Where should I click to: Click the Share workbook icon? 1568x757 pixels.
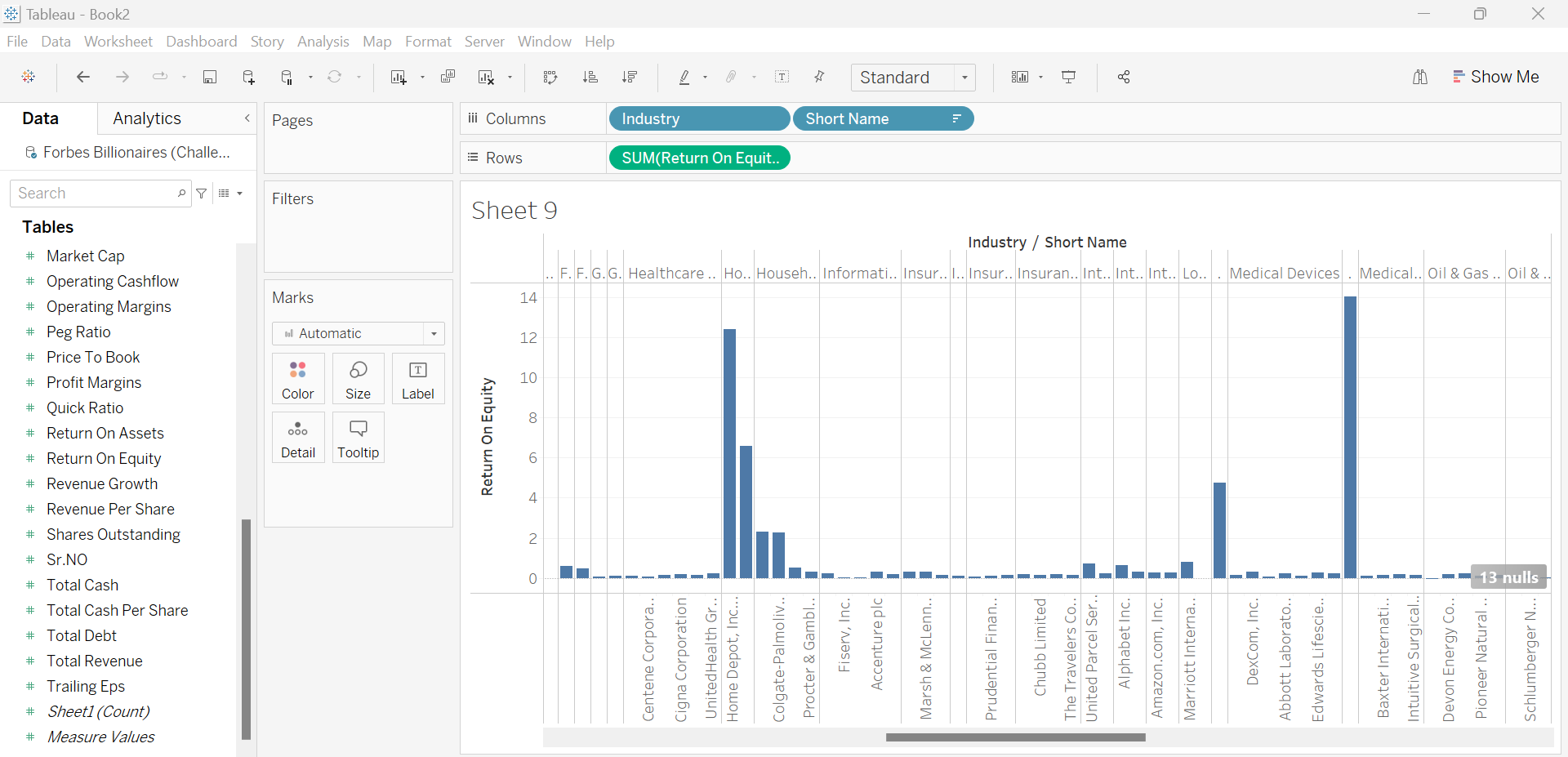pyautogui.click(x=1124, y=77)
